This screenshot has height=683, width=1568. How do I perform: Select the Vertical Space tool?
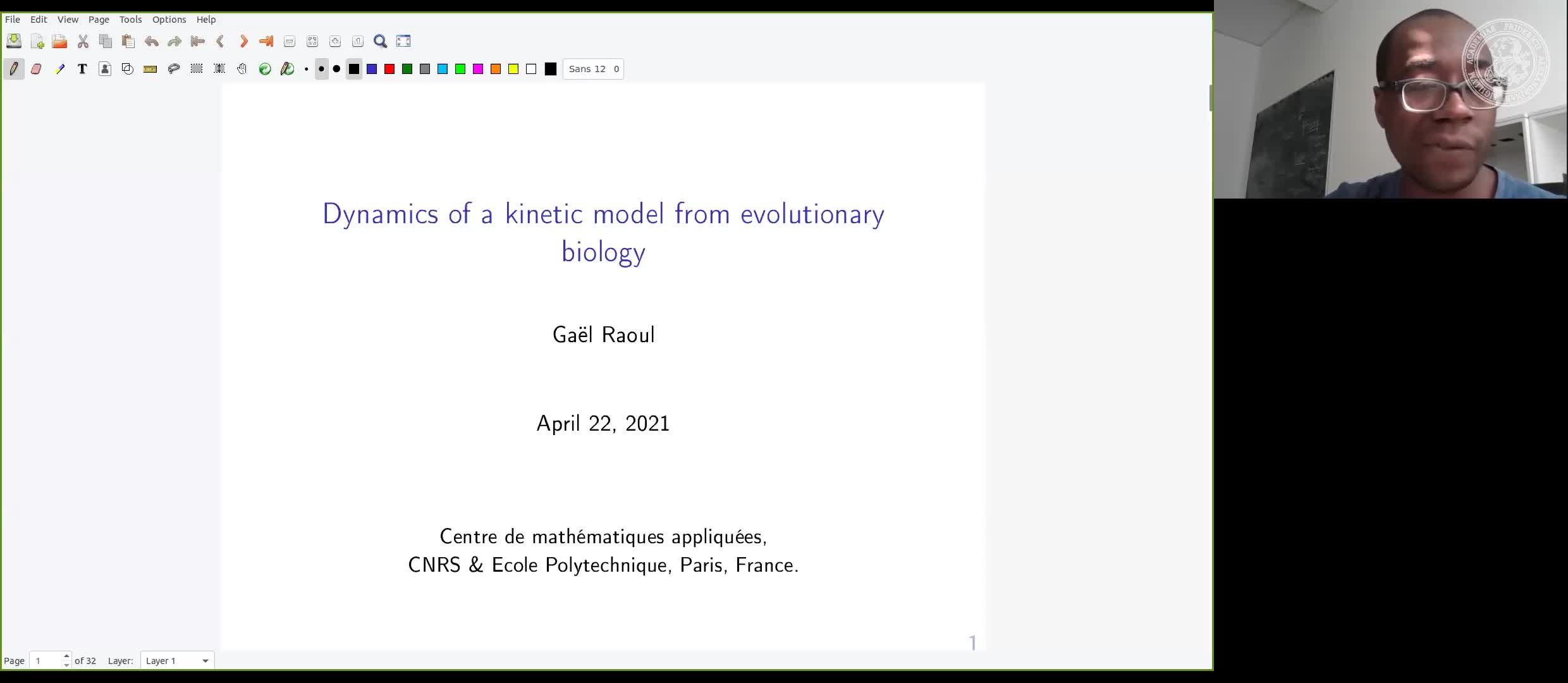coord(219,69)
